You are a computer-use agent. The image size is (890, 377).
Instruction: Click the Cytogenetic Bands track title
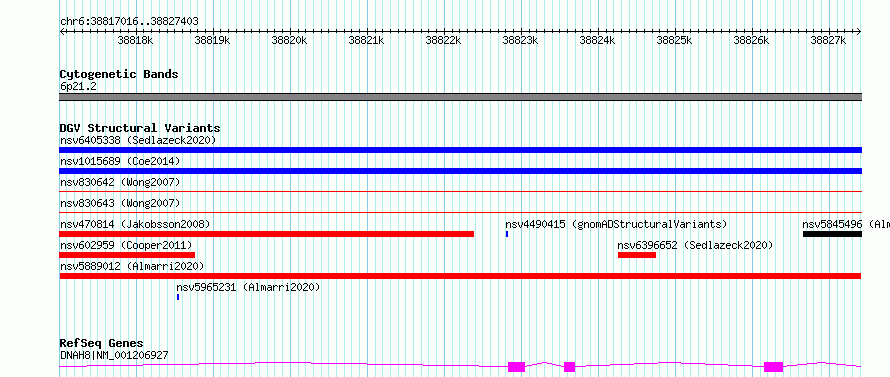click(x=119, y=74)
